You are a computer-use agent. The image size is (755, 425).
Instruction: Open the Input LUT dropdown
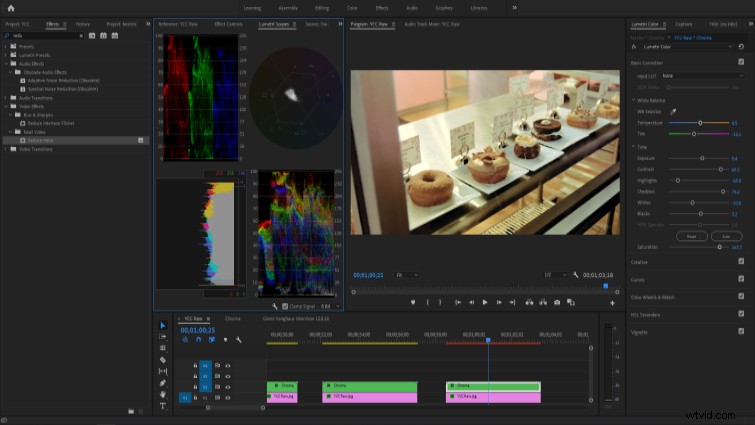click(703, 76)
